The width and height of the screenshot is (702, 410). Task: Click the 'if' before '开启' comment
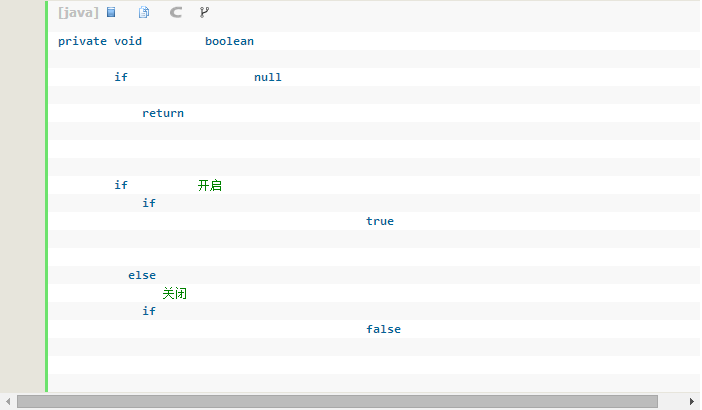[x=121, y=185]
